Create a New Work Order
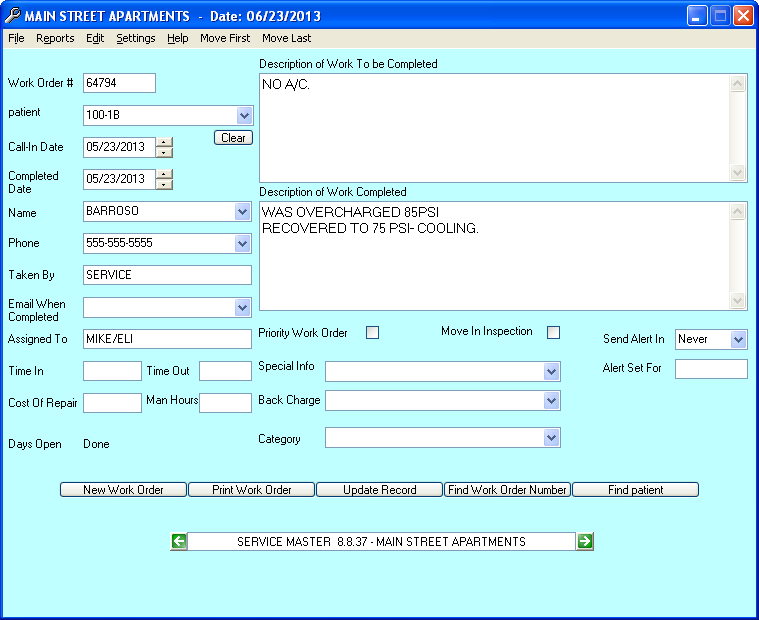Image resolution: width=759 pixels, height=620 pixels. pyautogui.click(x=123, y=489)
